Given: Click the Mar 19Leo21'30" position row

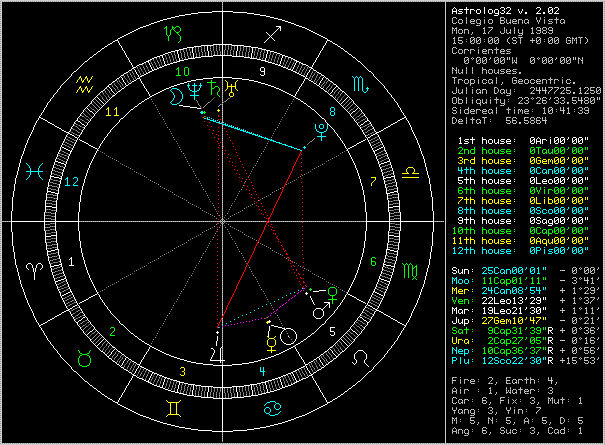Looking at the screenshot, I should [526, 311].
